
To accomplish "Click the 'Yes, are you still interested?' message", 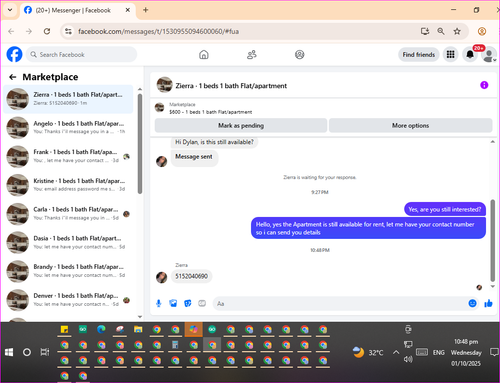I will pos(445,209).
